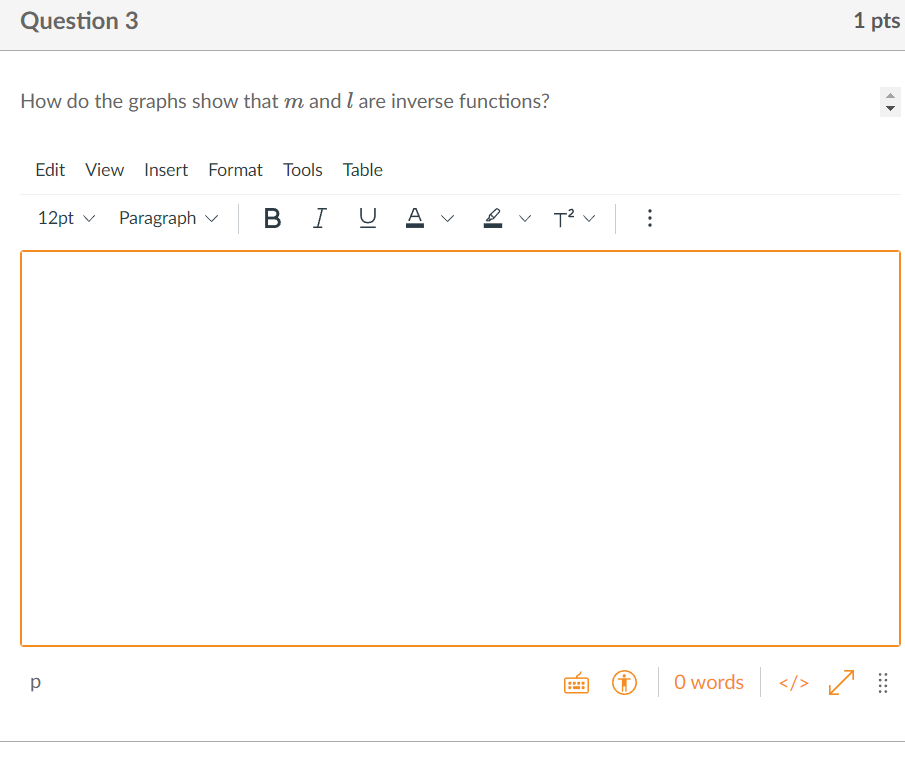The height and width of the screenshot is (776, 905).
Task: Open the 12pt font size dropdown
Action: 65,218
